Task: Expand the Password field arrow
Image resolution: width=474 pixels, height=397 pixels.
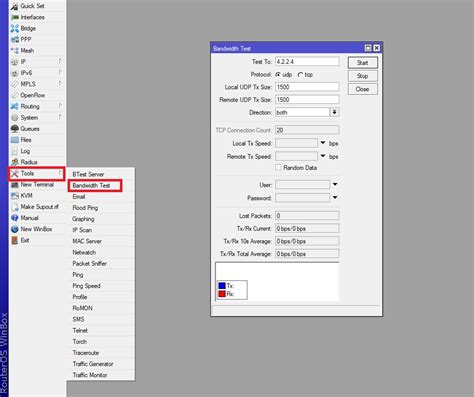Action: click(335, 198)
